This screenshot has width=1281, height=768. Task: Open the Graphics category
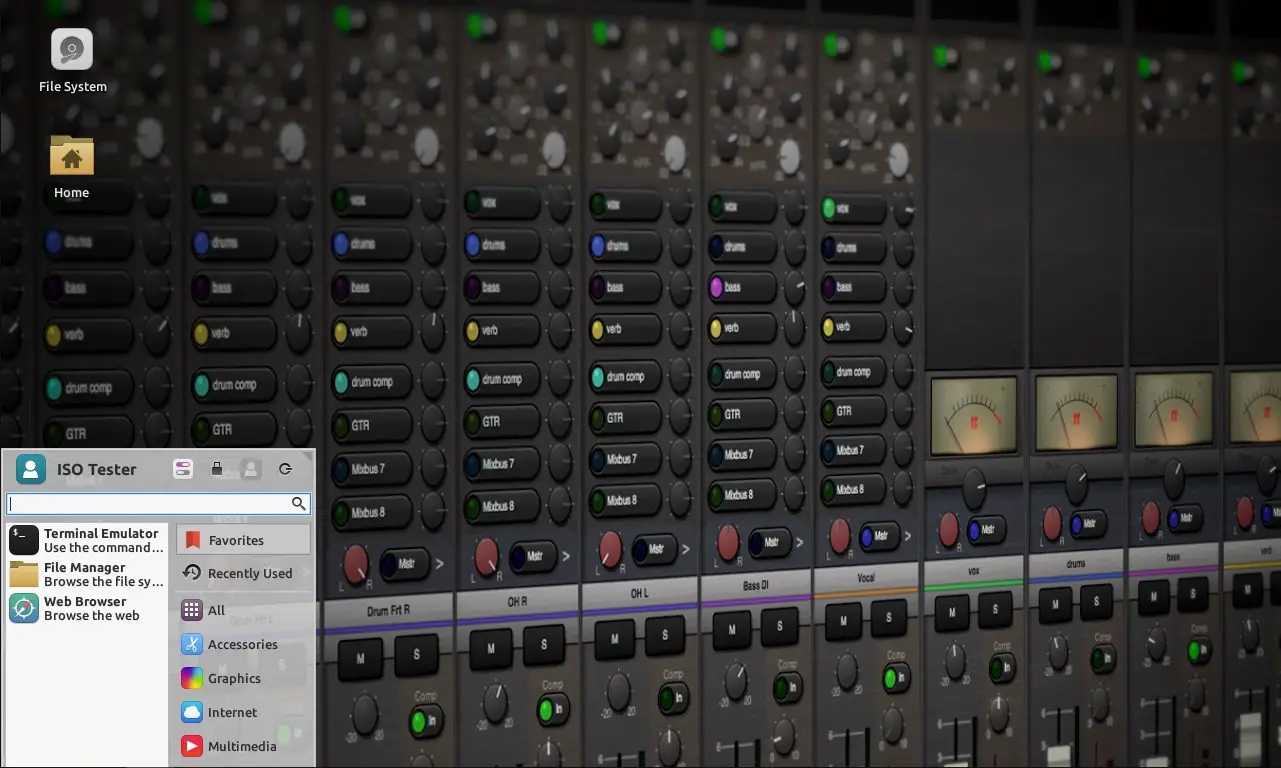(244, 679)
